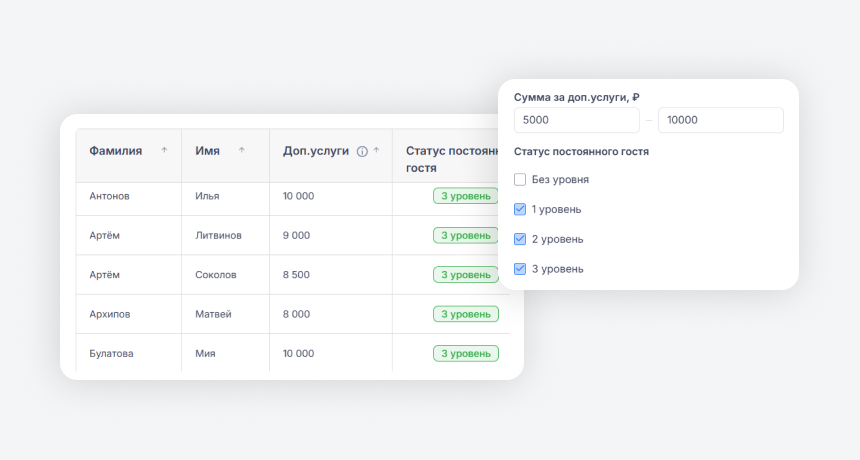The image size is (860, 460).
Task: Click the 3 уровень badge for Соколов
Action: pos(465,274)
